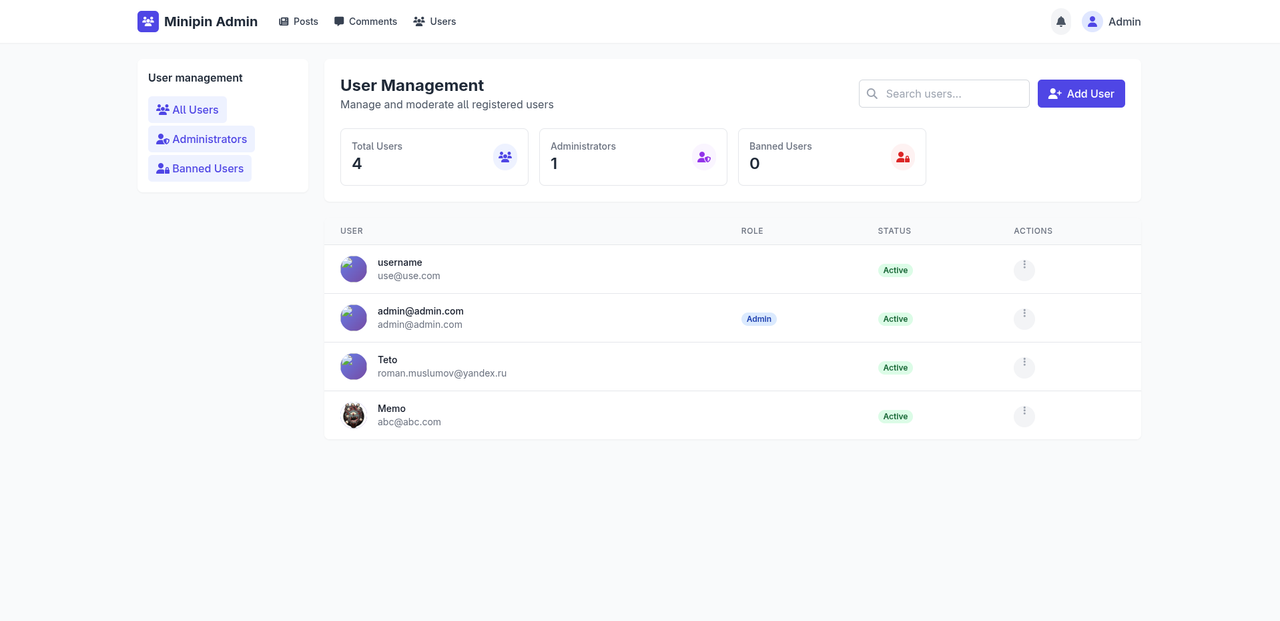Click the Administrators stat card

click(633, 157)
